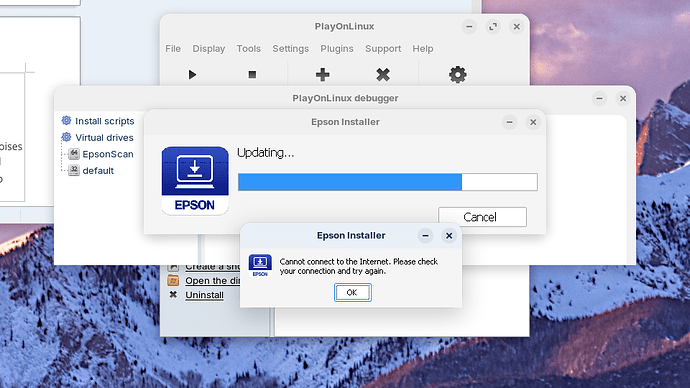Open the Tools menu in PlayOnLinux
The width and height of the screenshot is (690, 388).
[249, 48]
